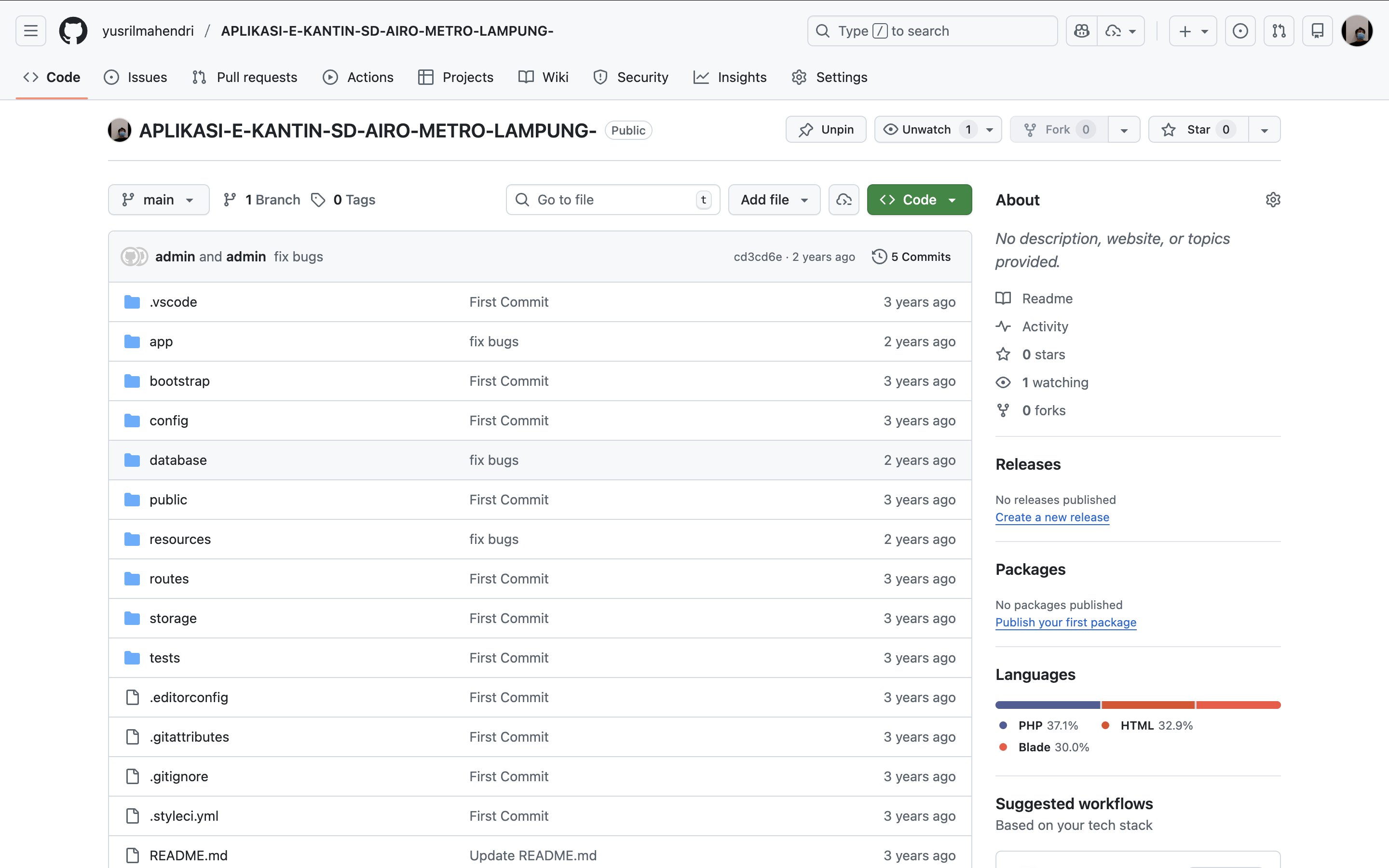Expand the Add file dropdown
Image resolution: width=1389 pixels, height=868 pixels.
[774, 200]
